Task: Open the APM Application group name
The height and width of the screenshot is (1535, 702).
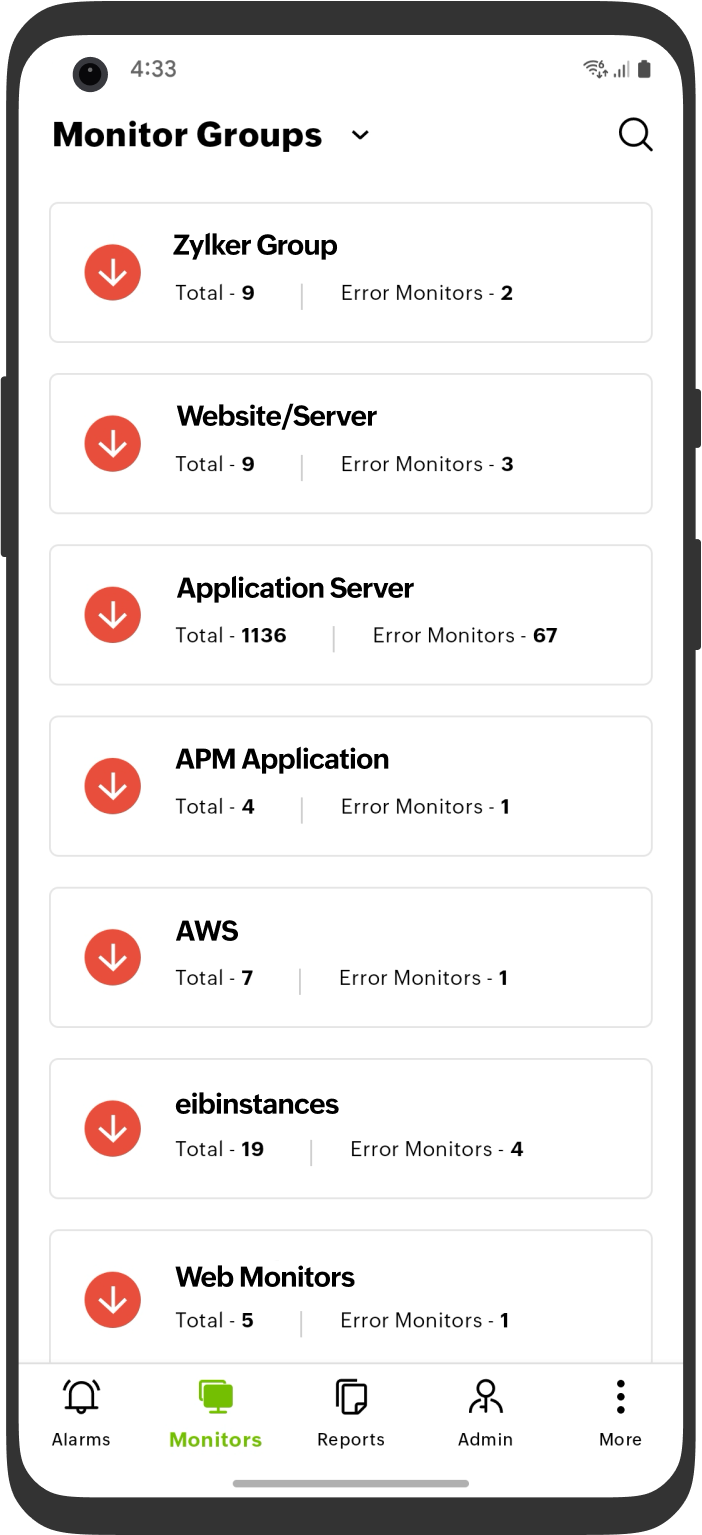Action: [x=282, y=759]
